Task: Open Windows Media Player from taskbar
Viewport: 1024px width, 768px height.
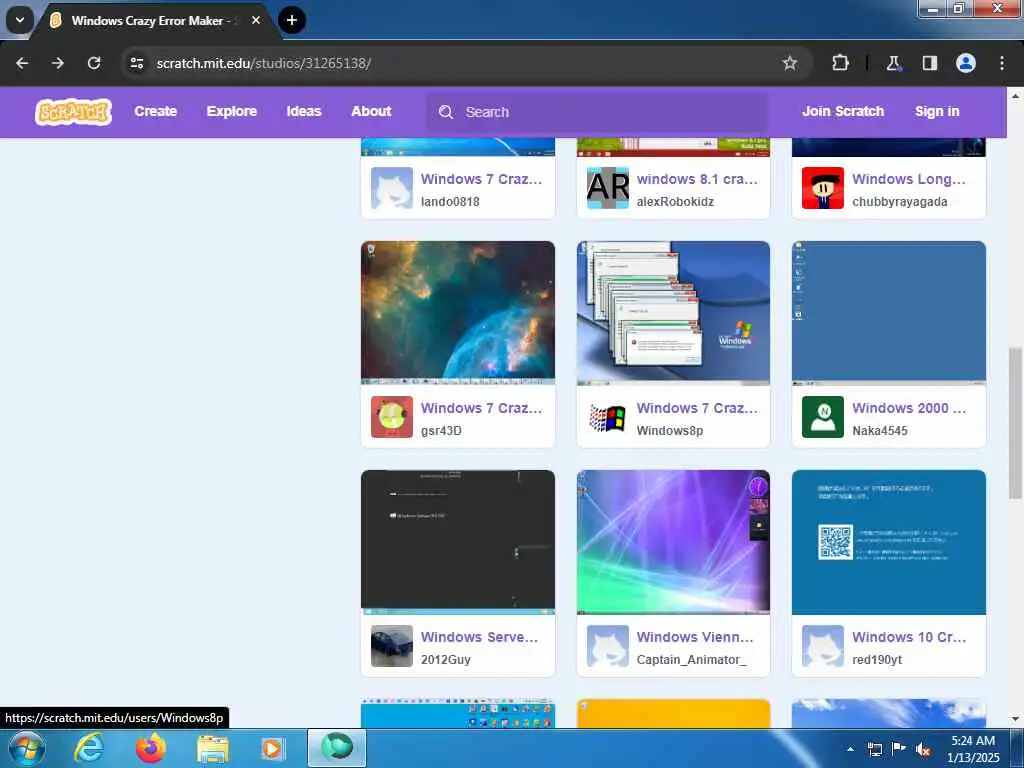Action: tap(272, 749)
